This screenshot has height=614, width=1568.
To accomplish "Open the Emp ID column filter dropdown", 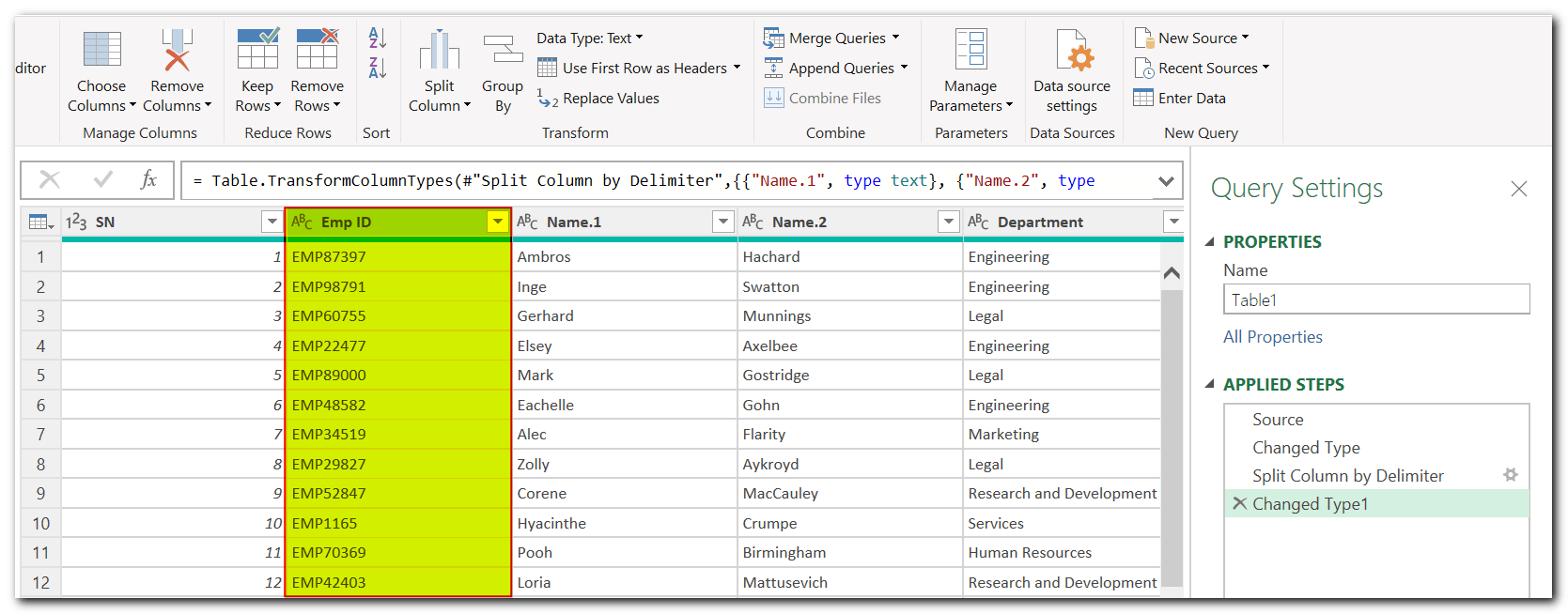I will (498, 222).
